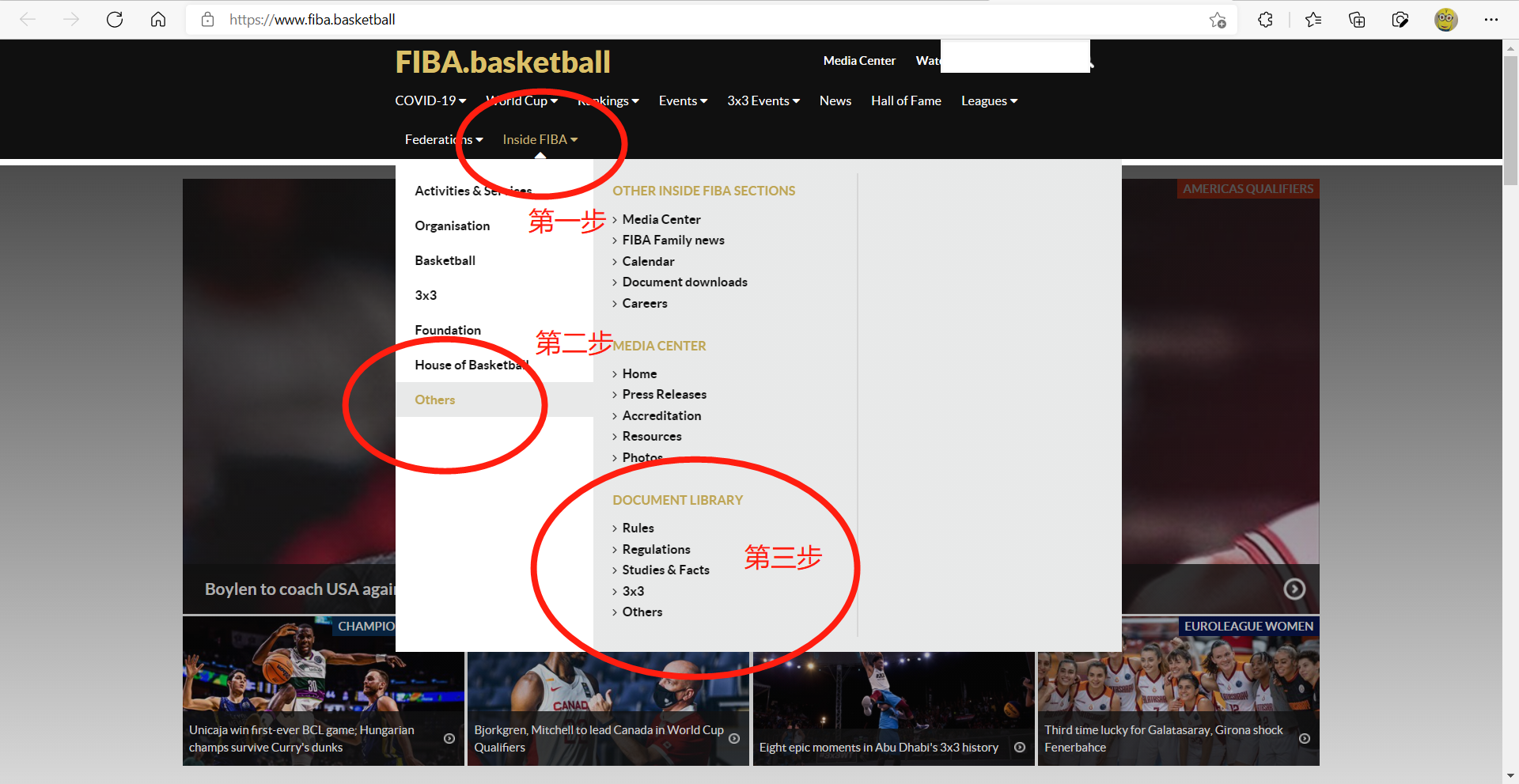Viewport: 1519px width, 784px height.
Task: Open Hall of Fame navigation item
Action: (906, 100)
